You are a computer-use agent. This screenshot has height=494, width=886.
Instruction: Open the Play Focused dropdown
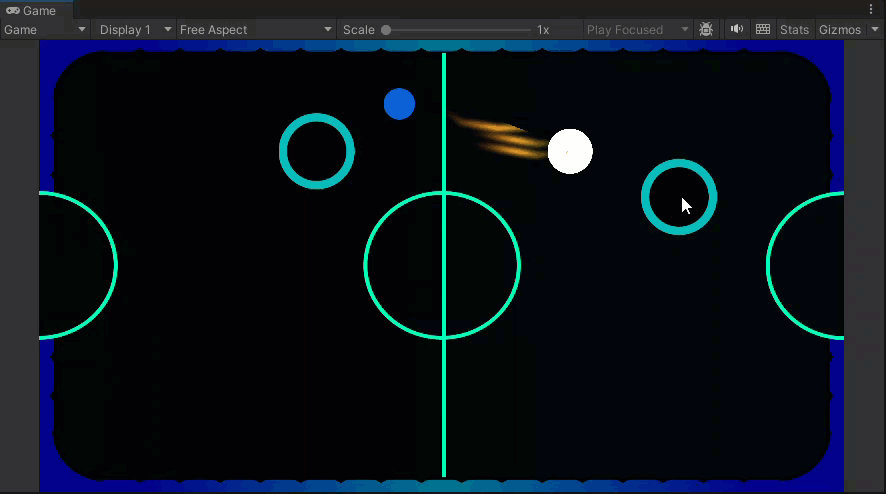(637, 29)
